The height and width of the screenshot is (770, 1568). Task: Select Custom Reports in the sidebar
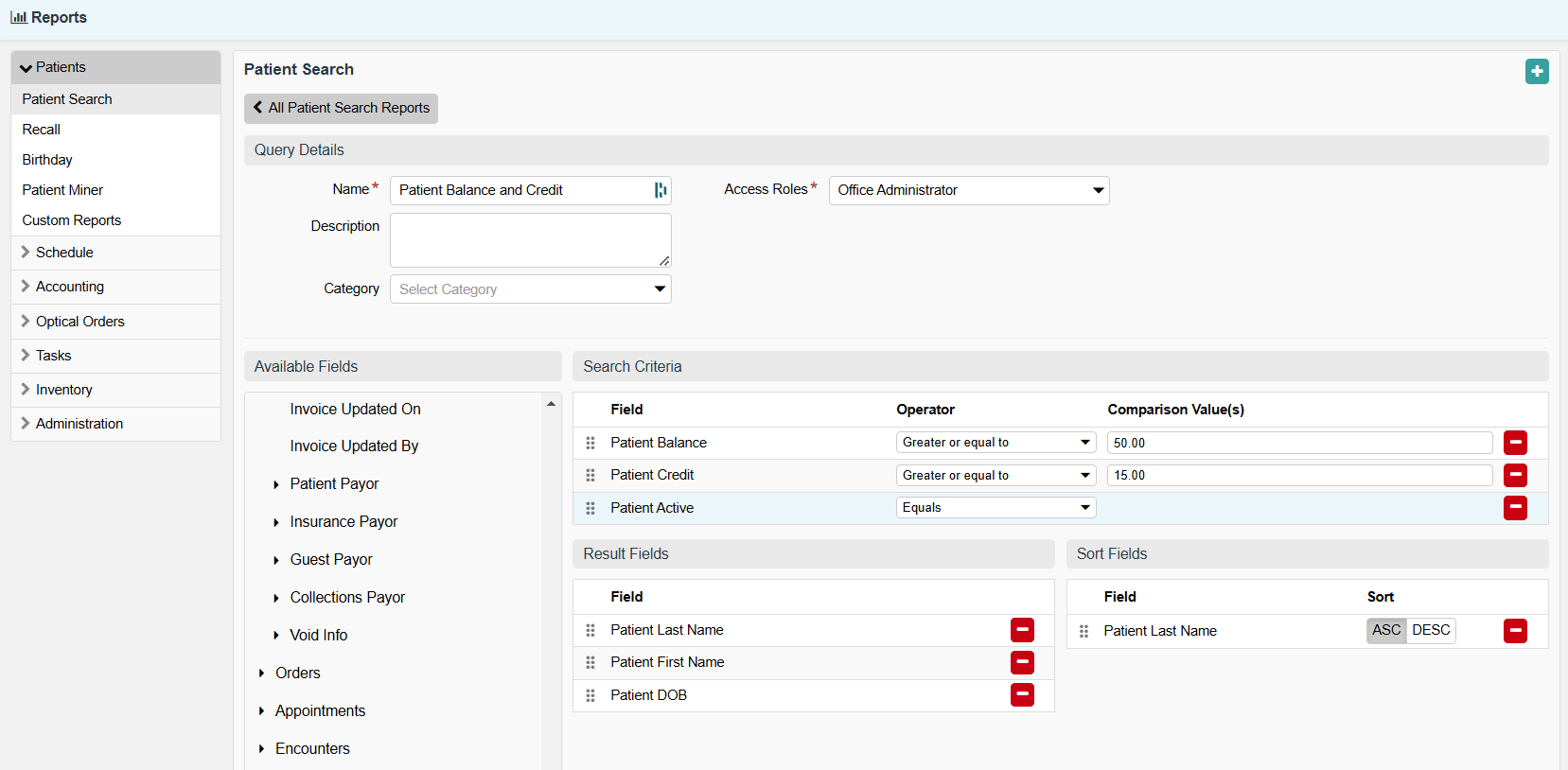(72, 220)
